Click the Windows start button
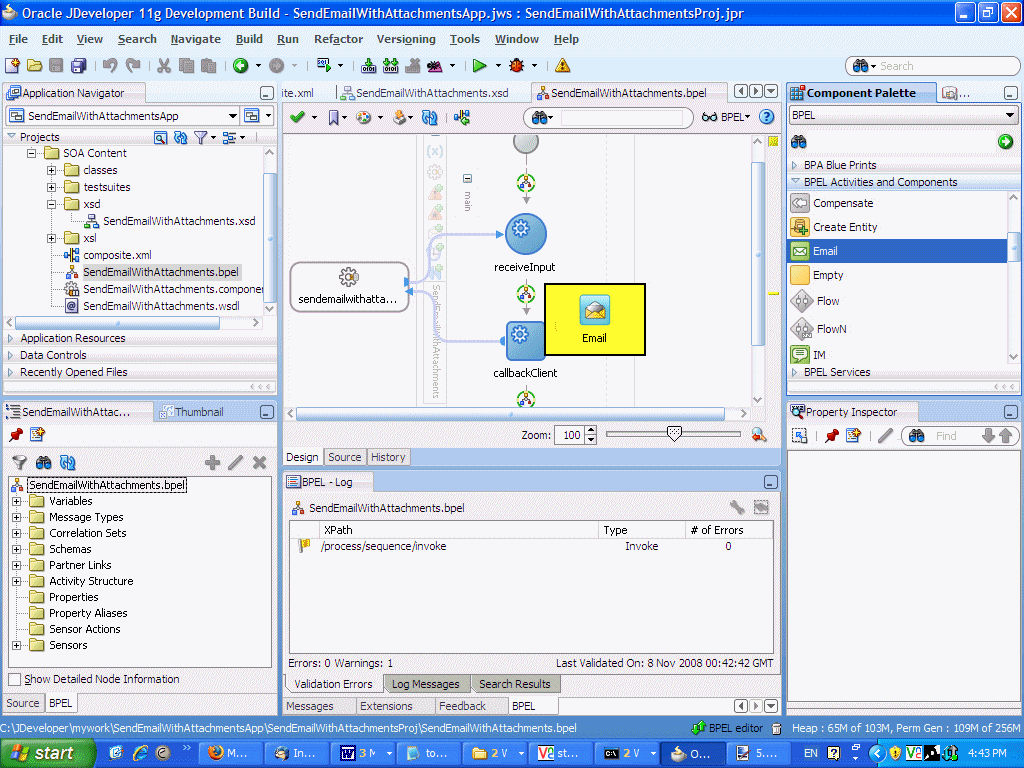Image resolution: width=1024 pixels, height=768 pixels. point(47,753)
